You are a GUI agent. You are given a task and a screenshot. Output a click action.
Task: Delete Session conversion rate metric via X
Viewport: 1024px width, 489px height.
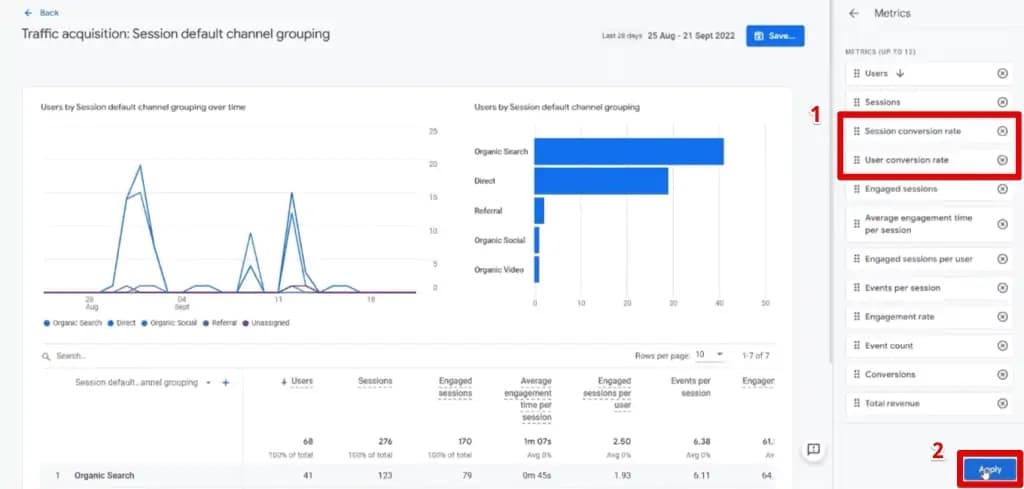[1002, 131]
